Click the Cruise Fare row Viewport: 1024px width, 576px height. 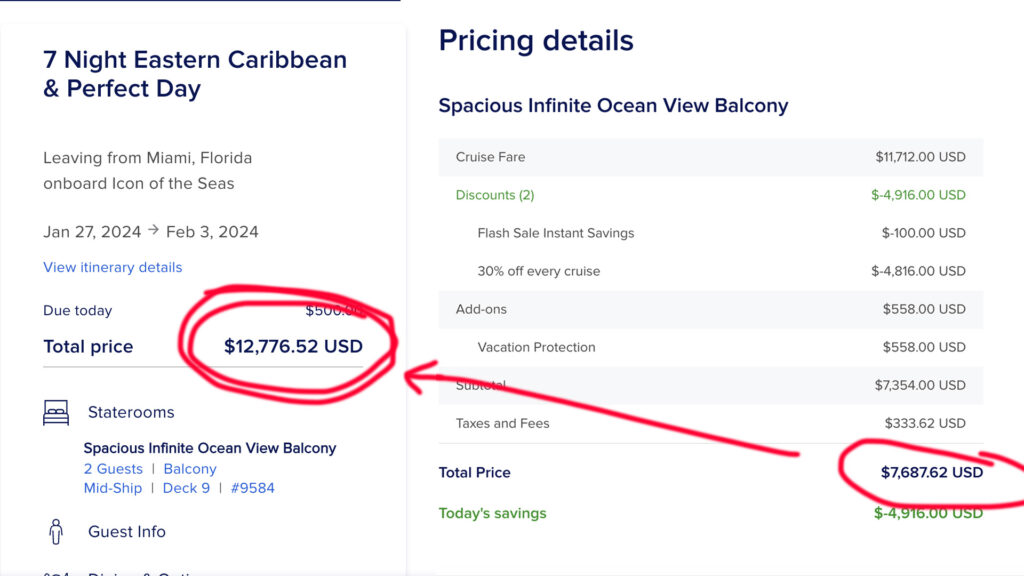tap(711, 157)
